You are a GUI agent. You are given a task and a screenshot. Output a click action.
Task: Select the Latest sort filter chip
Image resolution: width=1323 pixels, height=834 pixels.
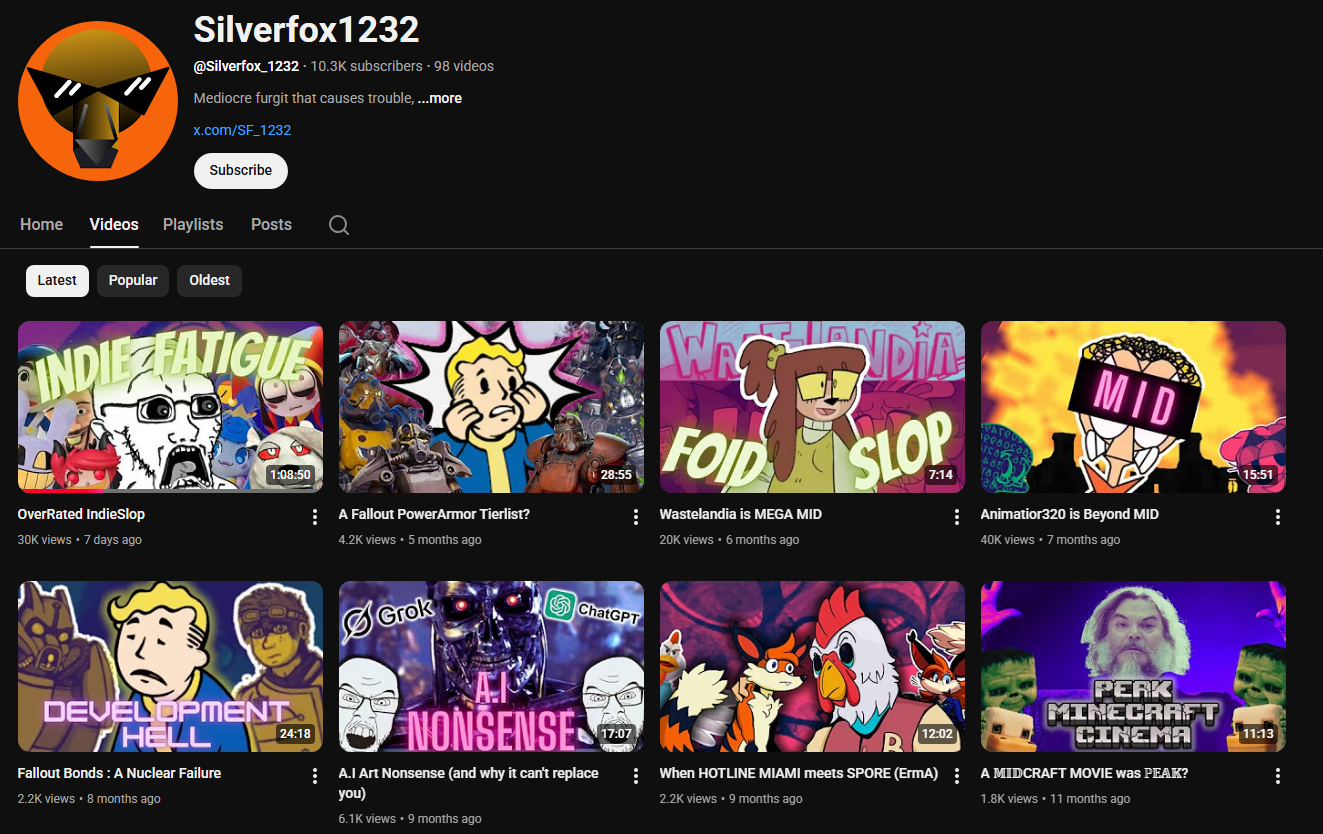coord(57,281)
